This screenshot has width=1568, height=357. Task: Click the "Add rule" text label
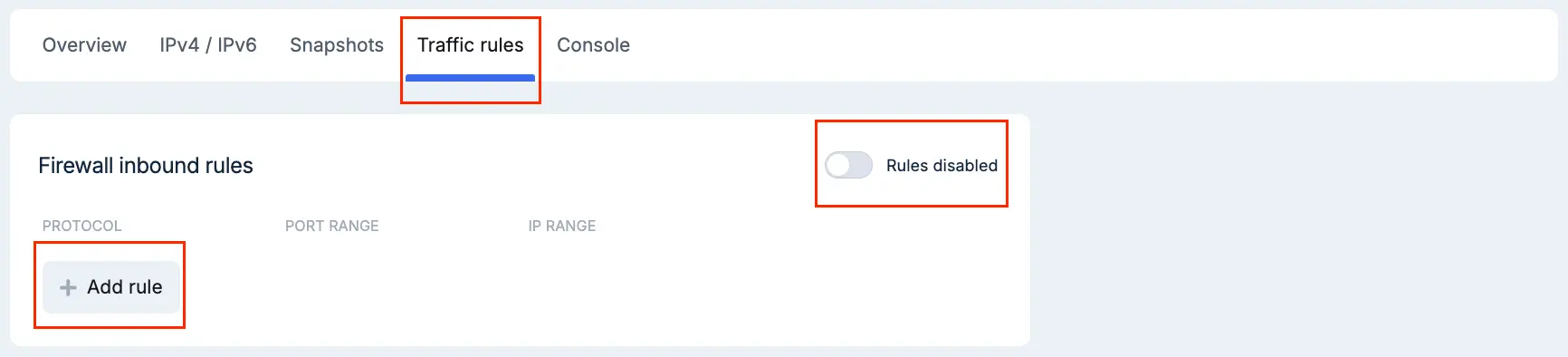click(125, 287)
